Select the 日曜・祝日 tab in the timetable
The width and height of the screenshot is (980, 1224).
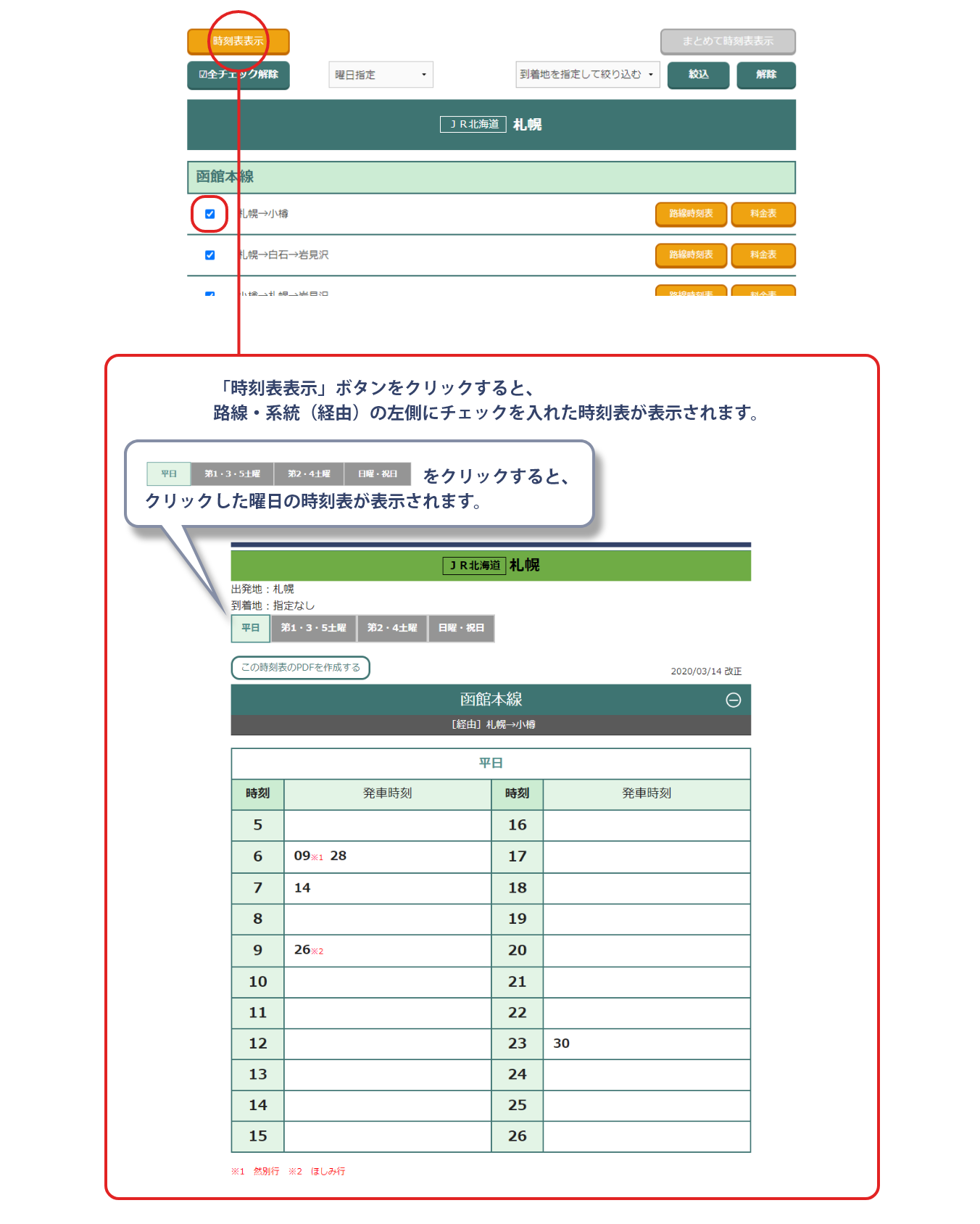(x=461, y=628)
